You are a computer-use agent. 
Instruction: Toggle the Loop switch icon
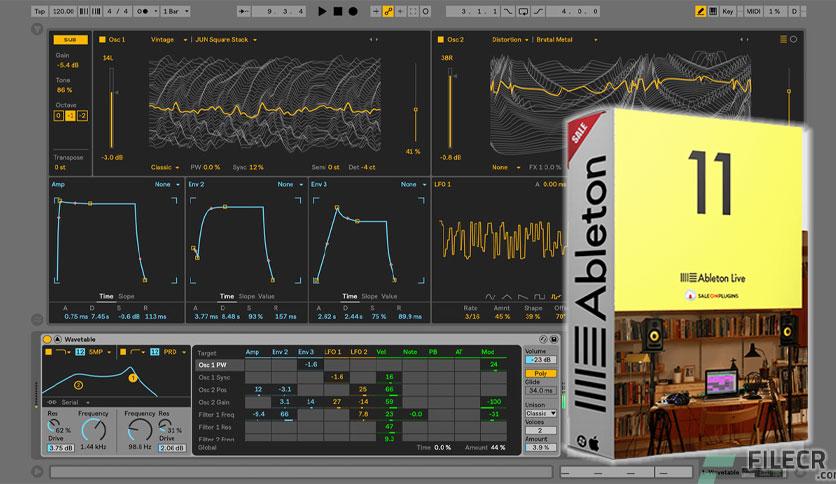coord(524,11)
